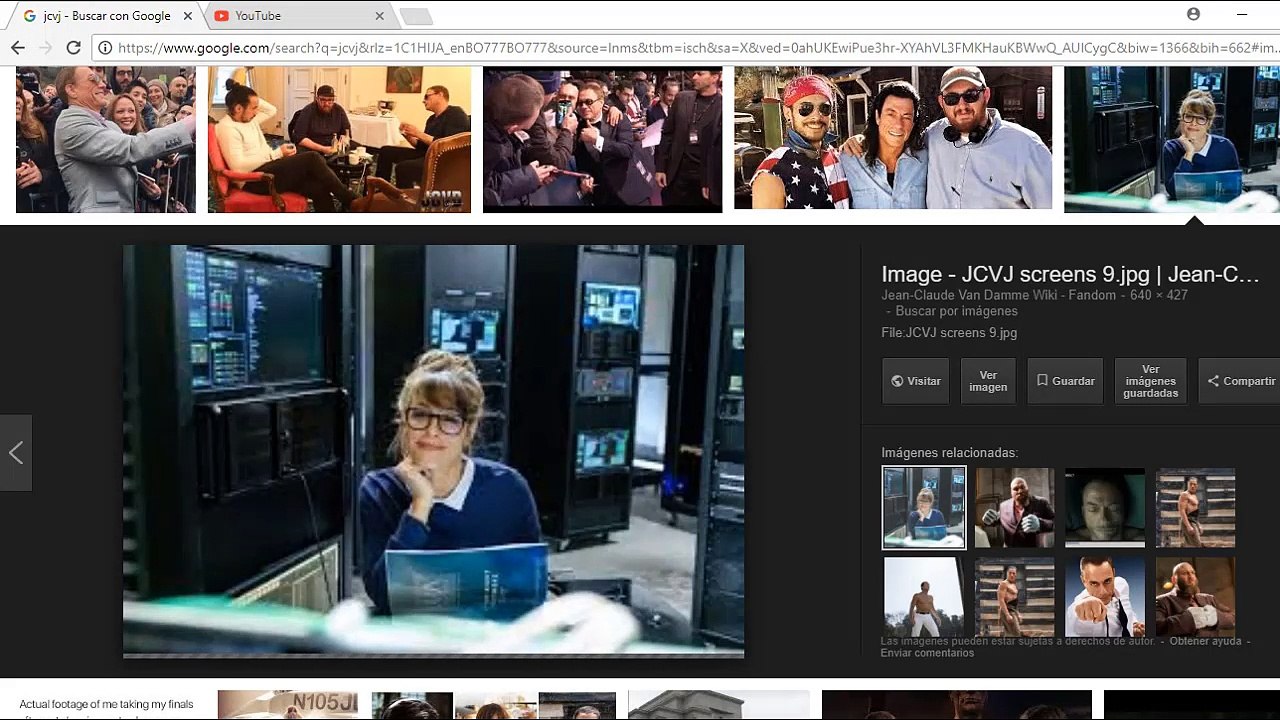Click 'Actual footage of me taking my finals' caption
Screen dimensions: 1280x720
[106, 705]
